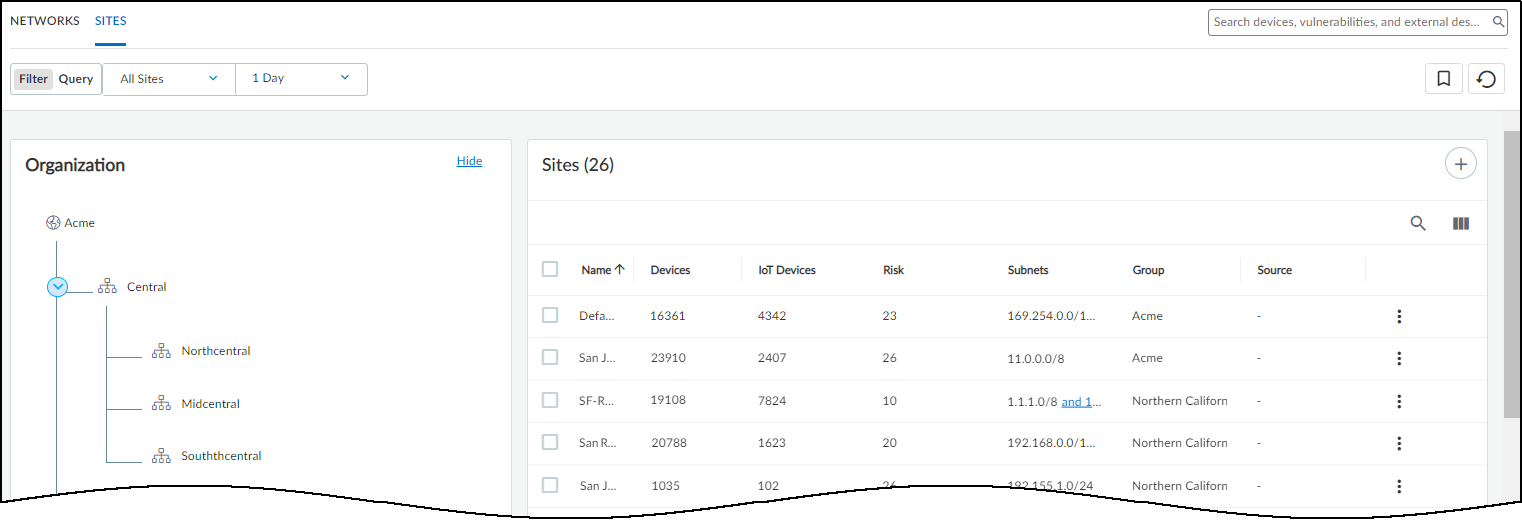Open the All Sites dropdown

pos(168,79)
